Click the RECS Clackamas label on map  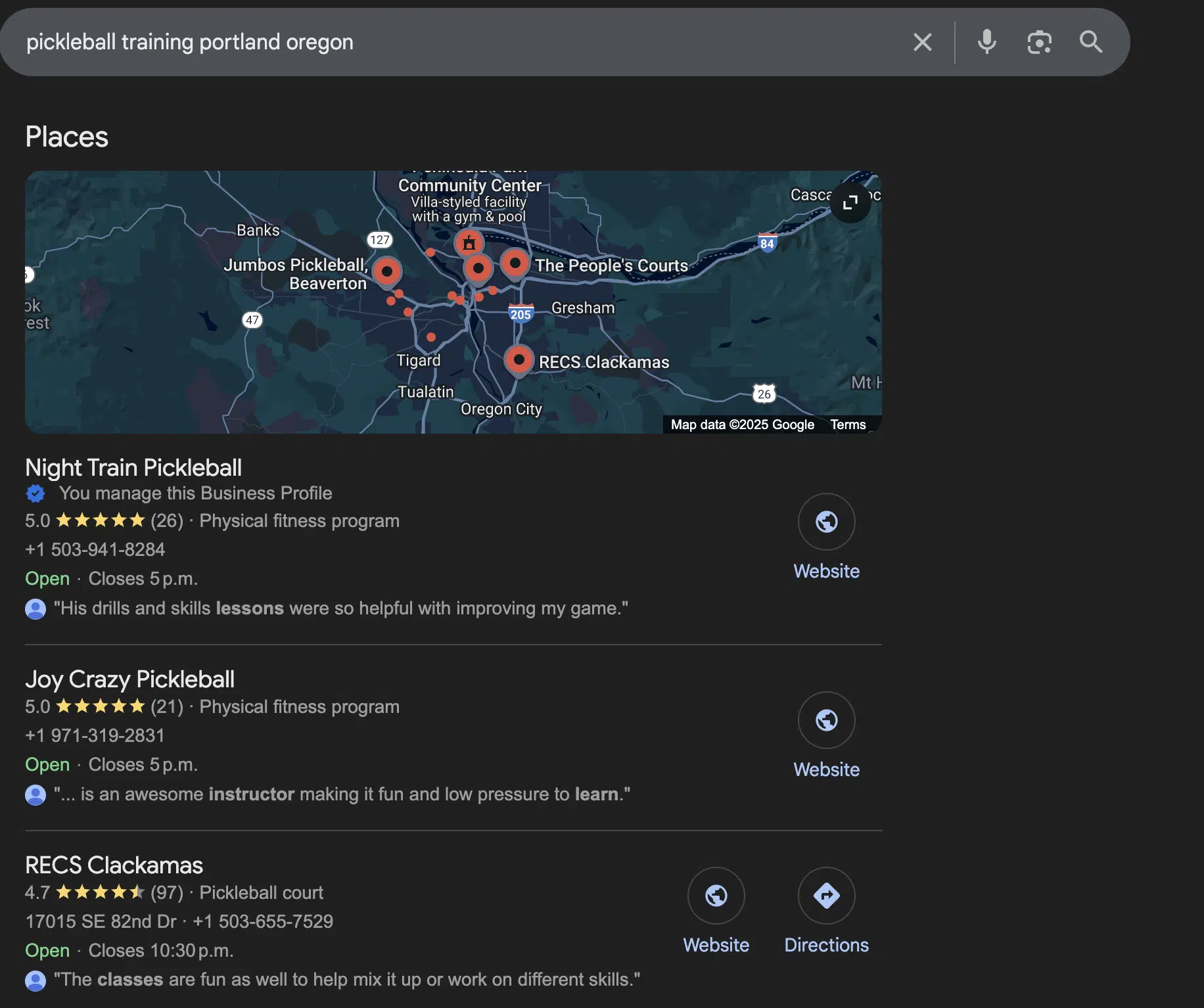[604, 362]
